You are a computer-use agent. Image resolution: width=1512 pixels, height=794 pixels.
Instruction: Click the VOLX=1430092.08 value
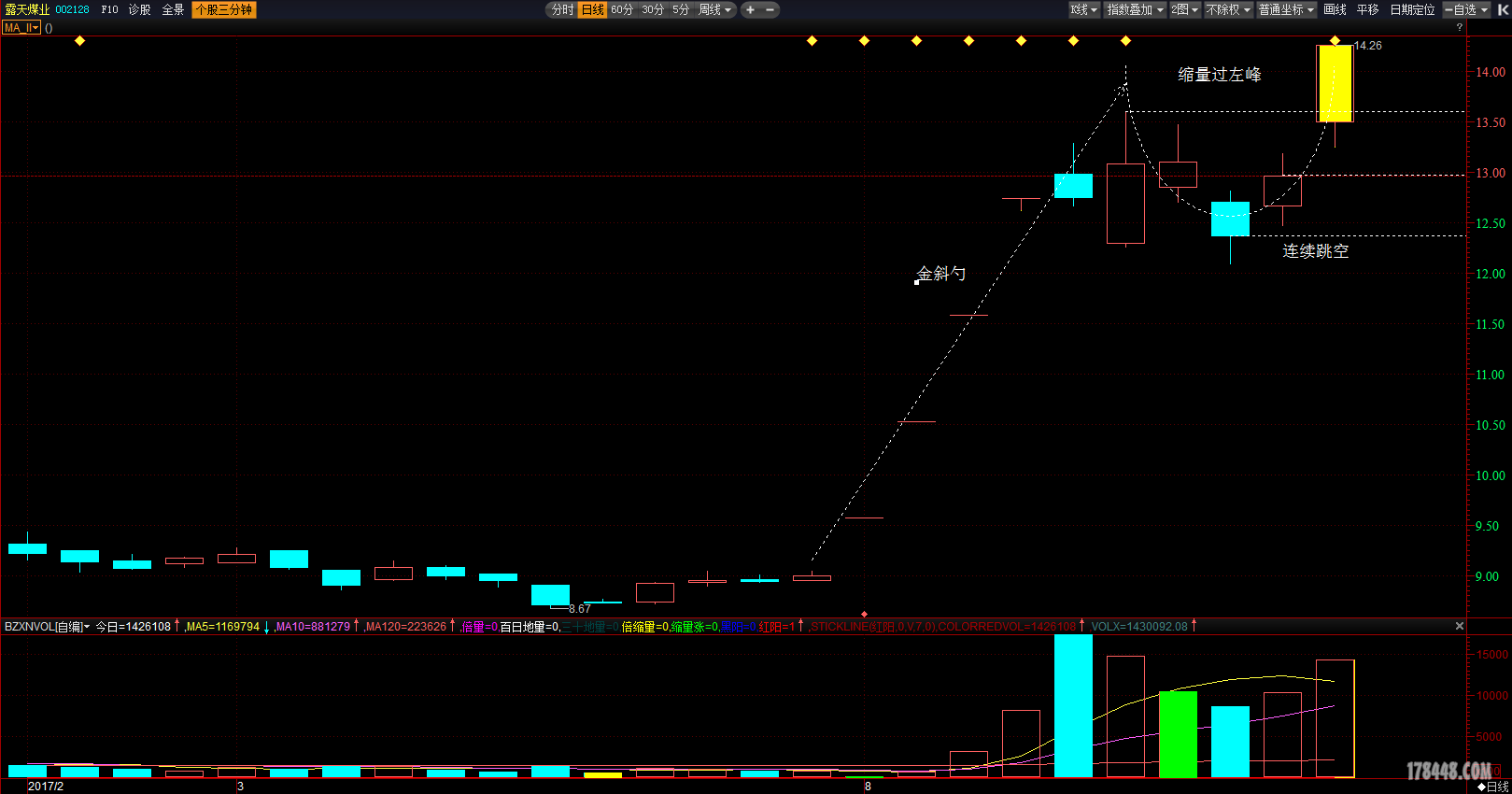[1139, 627]
